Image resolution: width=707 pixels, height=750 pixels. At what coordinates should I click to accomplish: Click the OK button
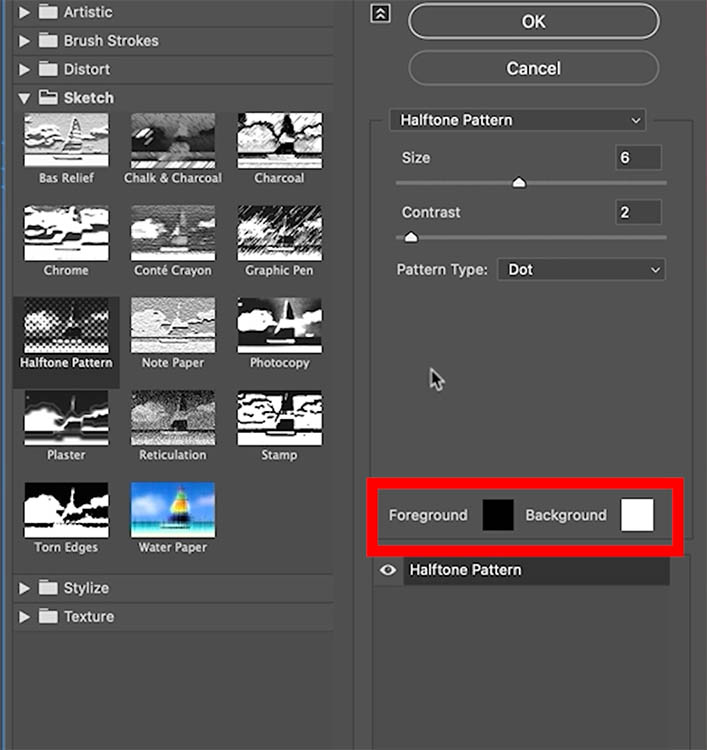[533, 21]
